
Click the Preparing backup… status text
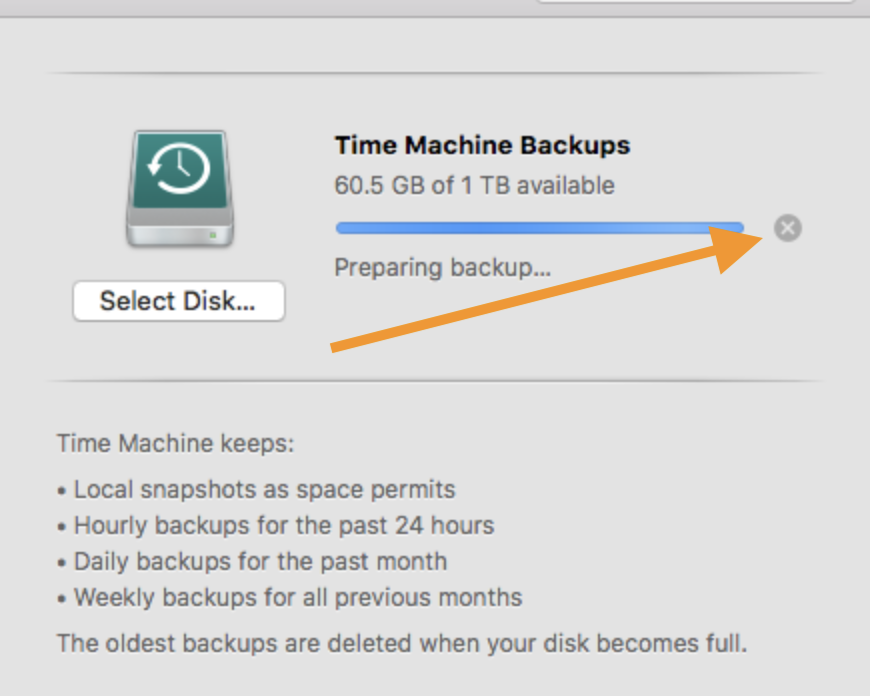pos(443,268)
